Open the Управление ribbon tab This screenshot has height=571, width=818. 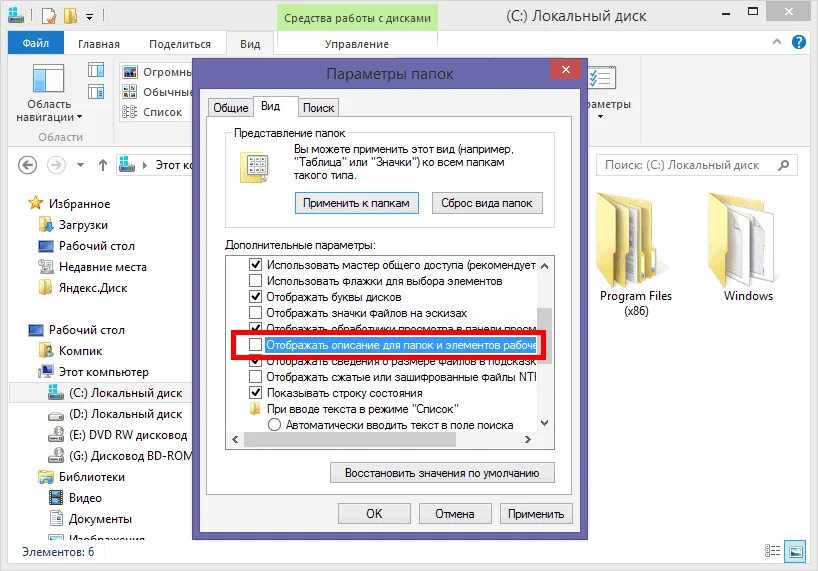[x=357, y=44]
